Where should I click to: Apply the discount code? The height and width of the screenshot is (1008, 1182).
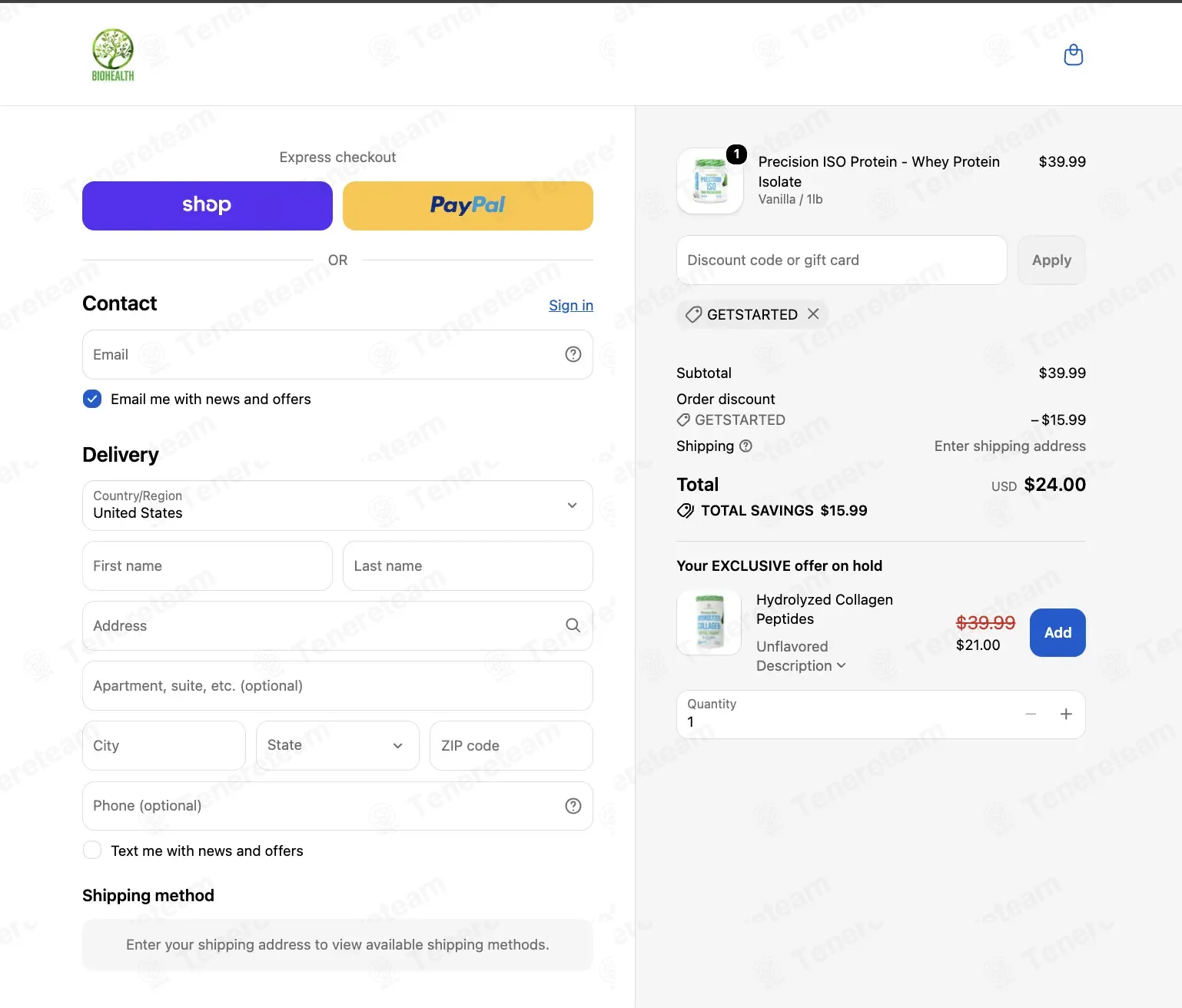(x=1051, y=260)
